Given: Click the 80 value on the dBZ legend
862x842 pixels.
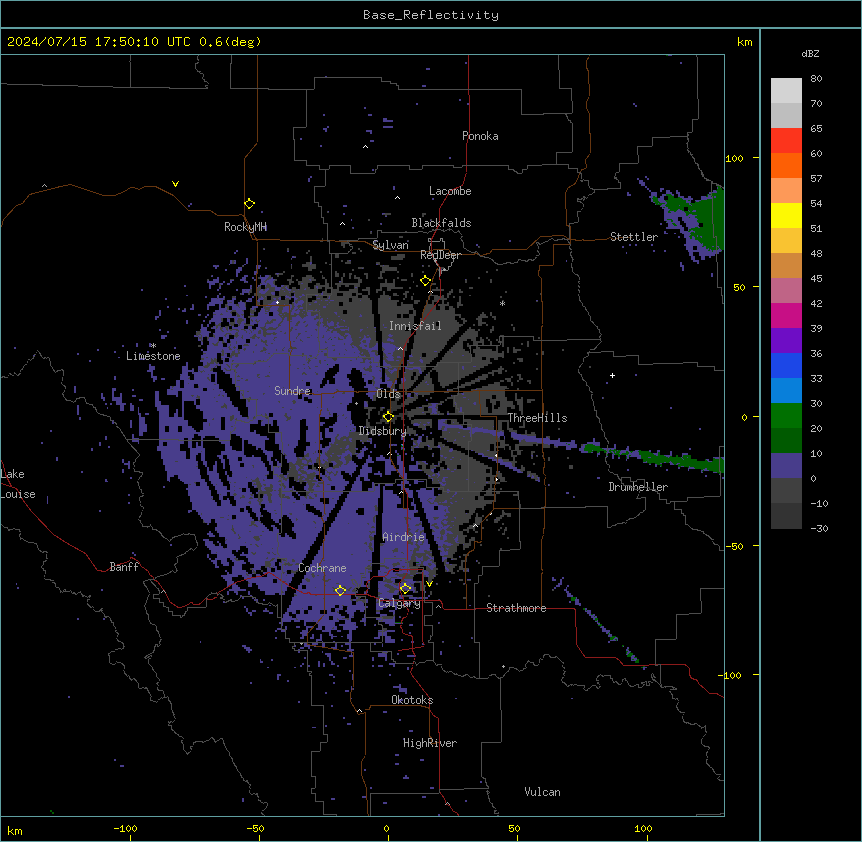Looking at the screenshot, I should (816, 79).
